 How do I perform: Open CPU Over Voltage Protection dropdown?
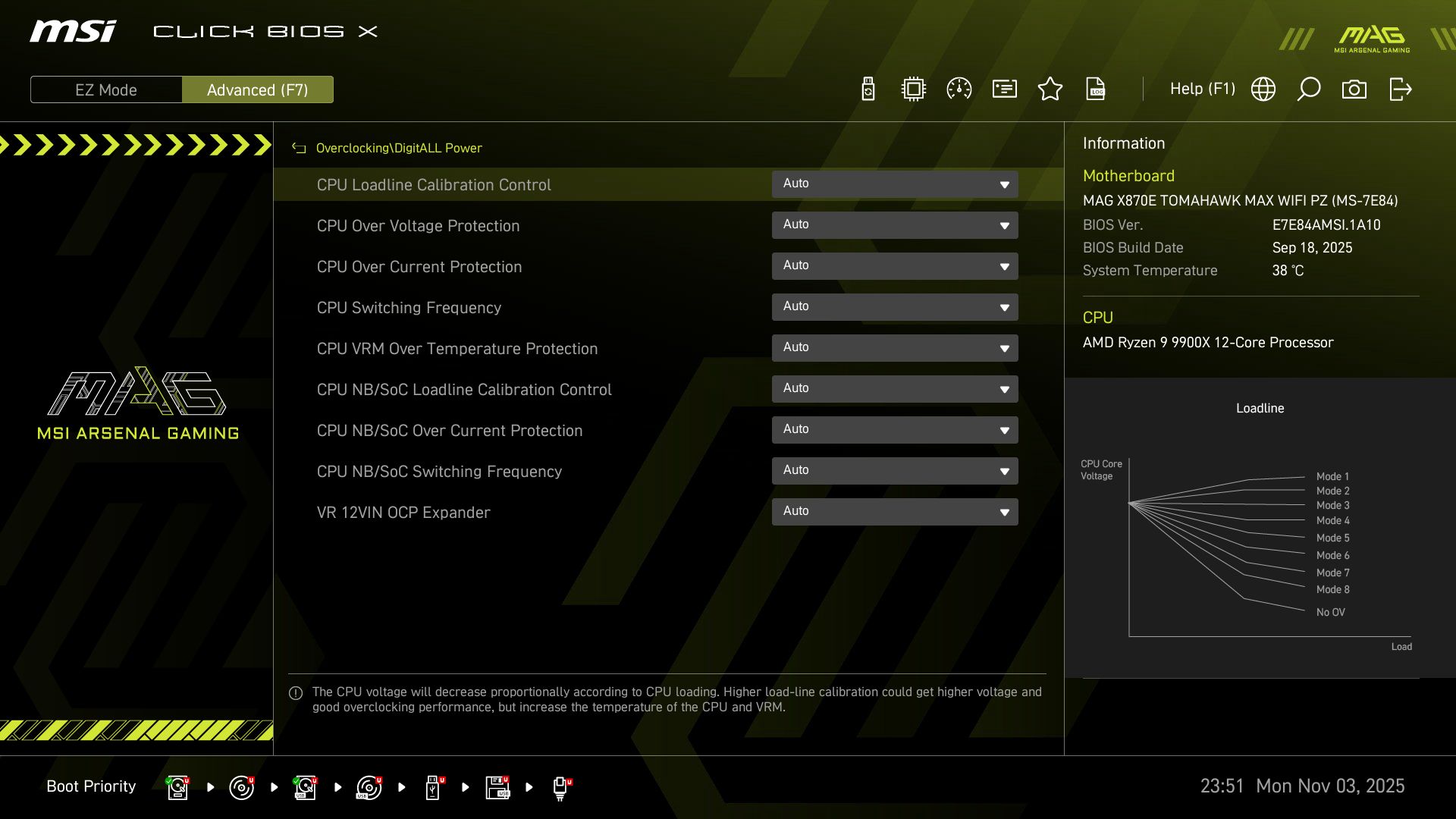[x=895, y=224]
